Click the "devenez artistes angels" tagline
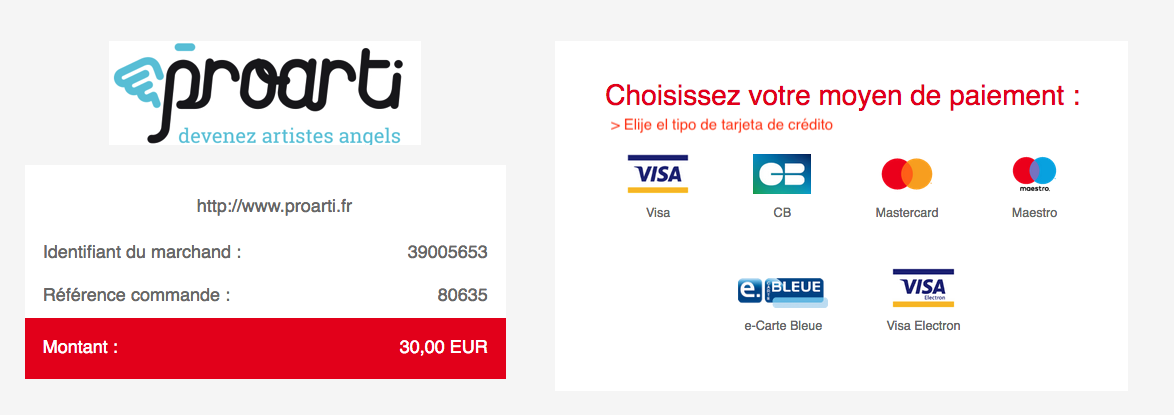Viewport: 1174px width, 415px height. point(289,136)
